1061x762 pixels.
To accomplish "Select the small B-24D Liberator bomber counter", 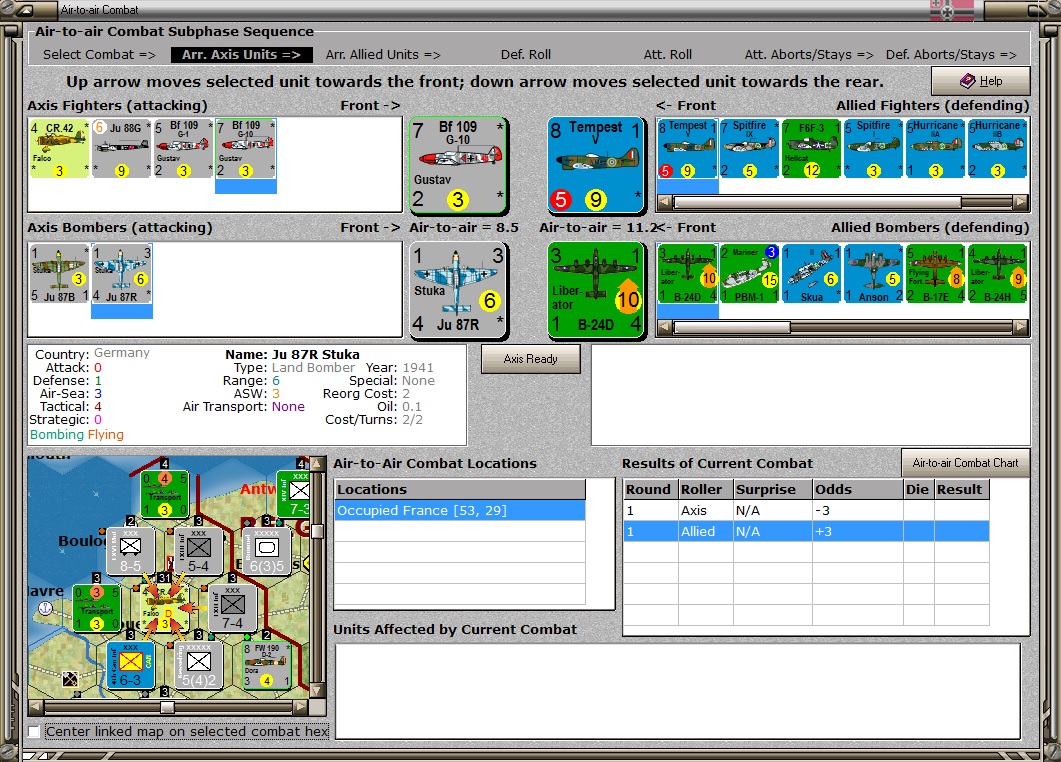I will click(687, 274).
